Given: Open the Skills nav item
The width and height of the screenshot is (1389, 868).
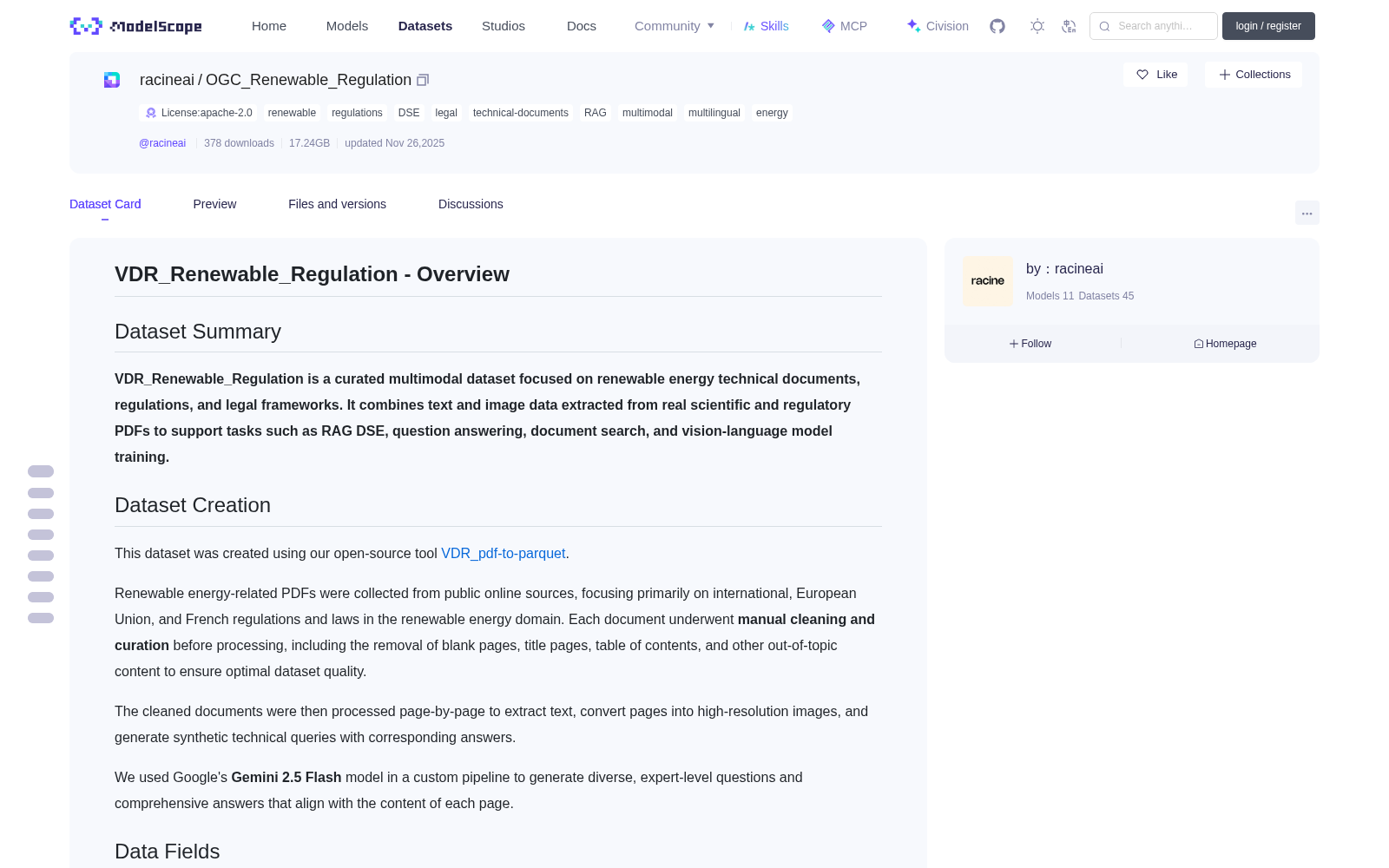Looking at the screenshot, I should pos(766,26).
